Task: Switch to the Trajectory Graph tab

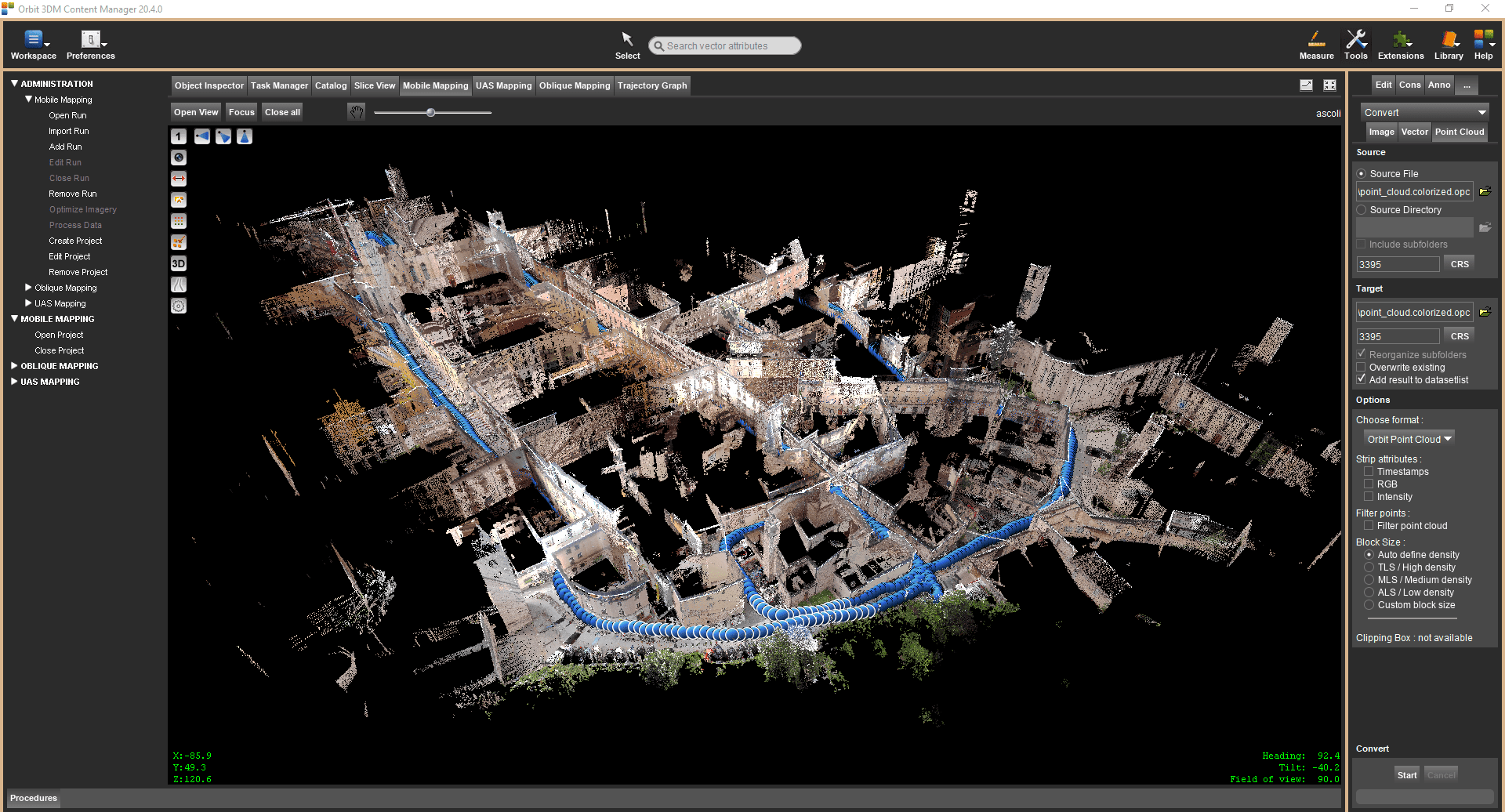Action: point(651,85)
